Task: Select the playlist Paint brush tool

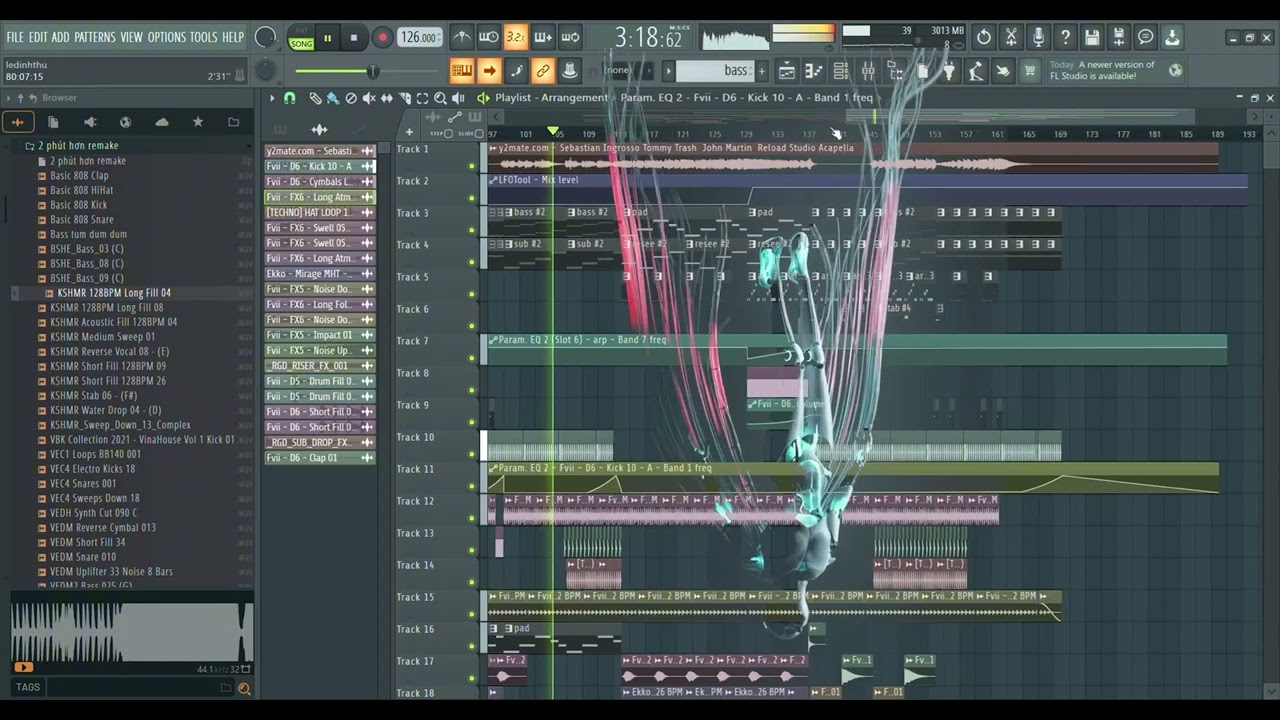Action: tap(333, 98)
